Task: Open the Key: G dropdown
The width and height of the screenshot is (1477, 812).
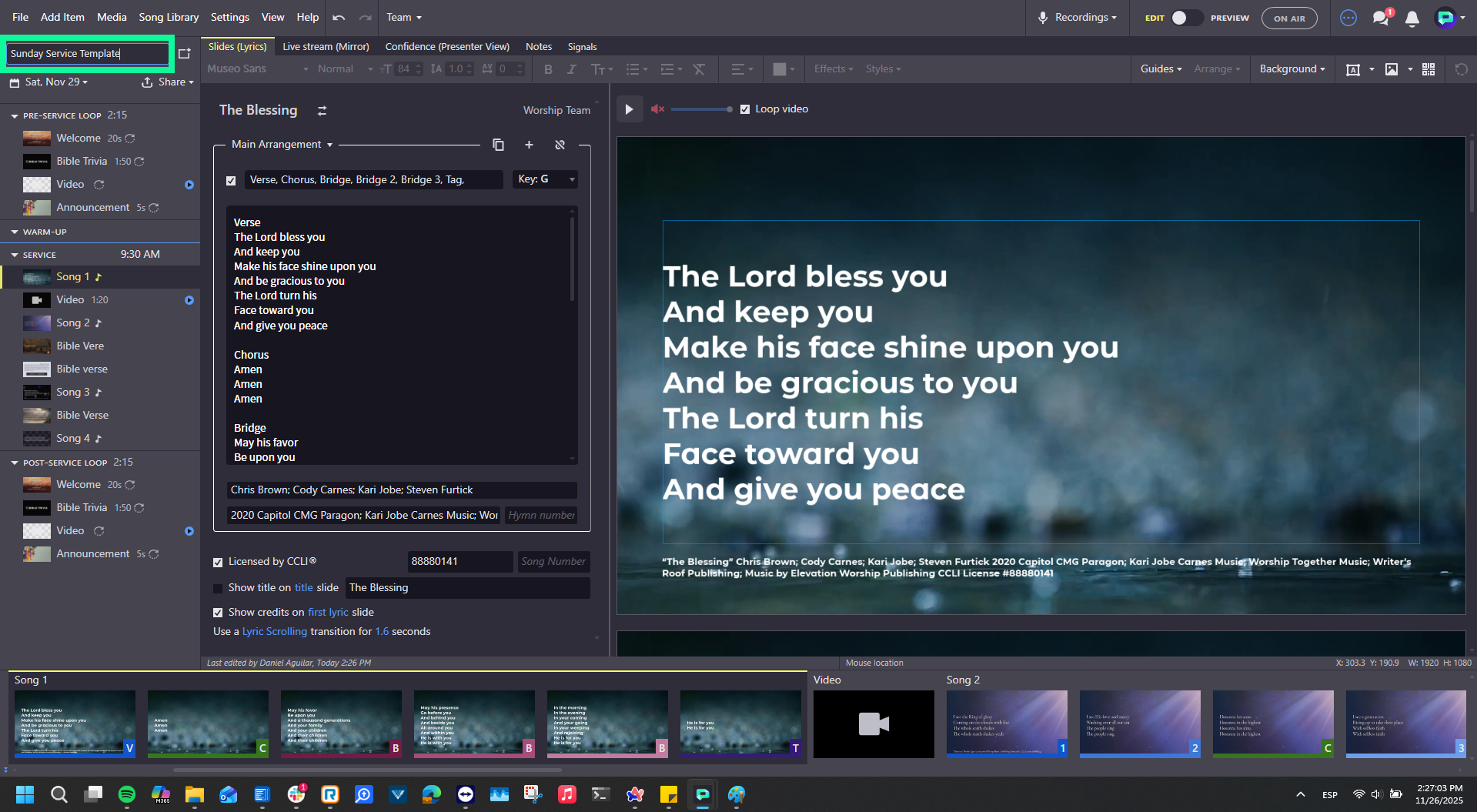Action: 545,179
